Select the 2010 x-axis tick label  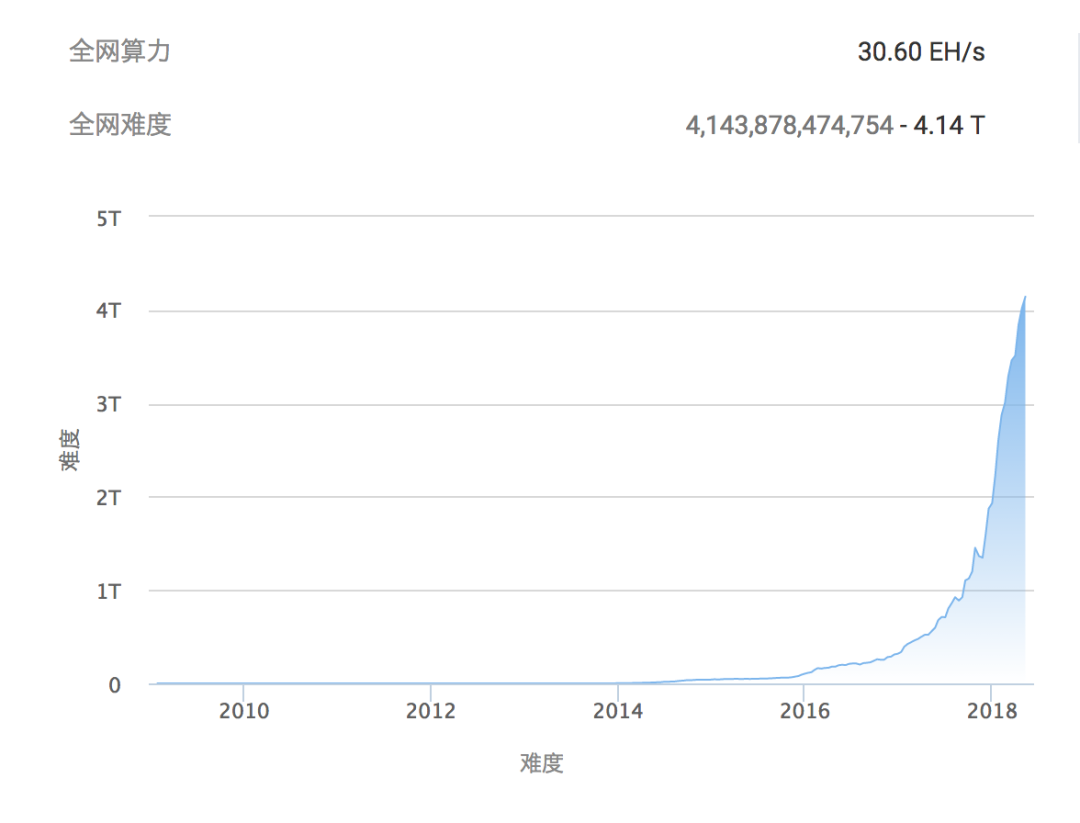click(244, 711)
